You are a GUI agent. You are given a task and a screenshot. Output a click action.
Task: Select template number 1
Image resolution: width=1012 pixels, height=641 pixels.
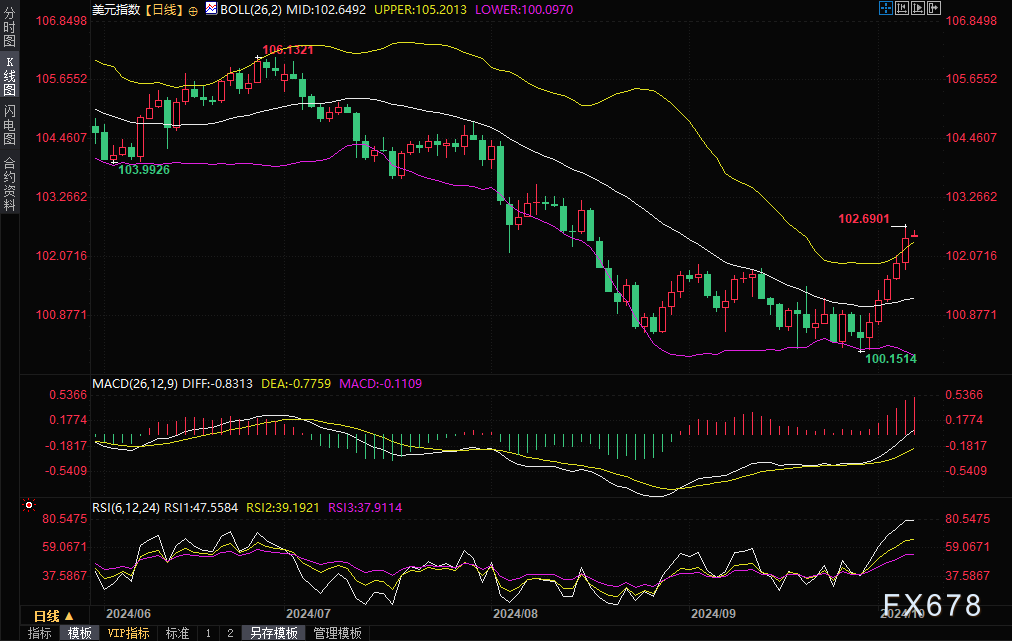[208, 633]
